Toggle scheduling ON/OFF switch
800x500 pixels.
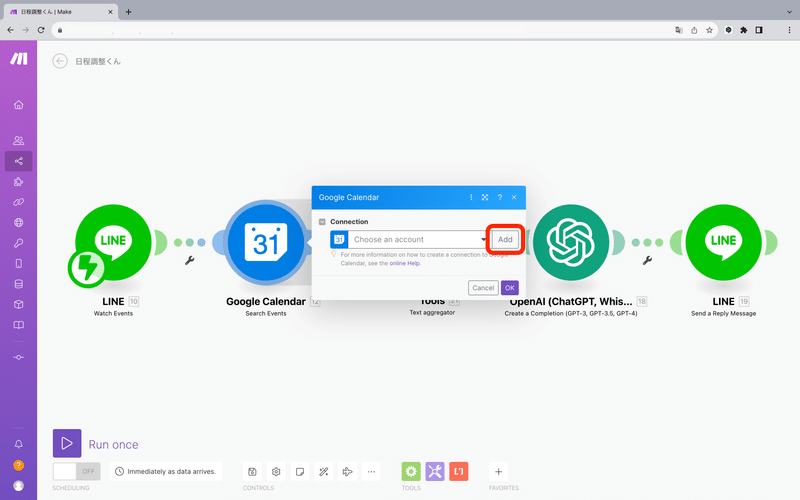(77, 471)
